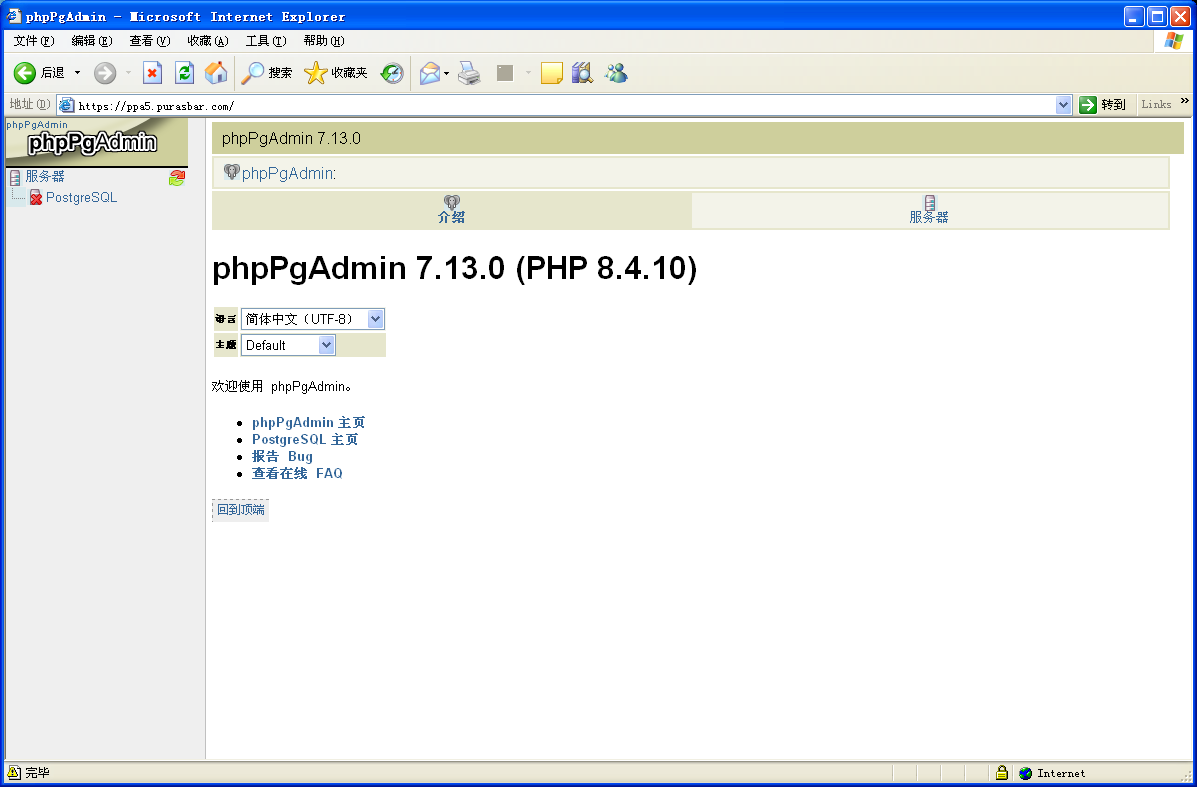The width and height of the screenshot is (1197, 787).
Task: Click the Mail envelope icon
Action: click(430, 73)
